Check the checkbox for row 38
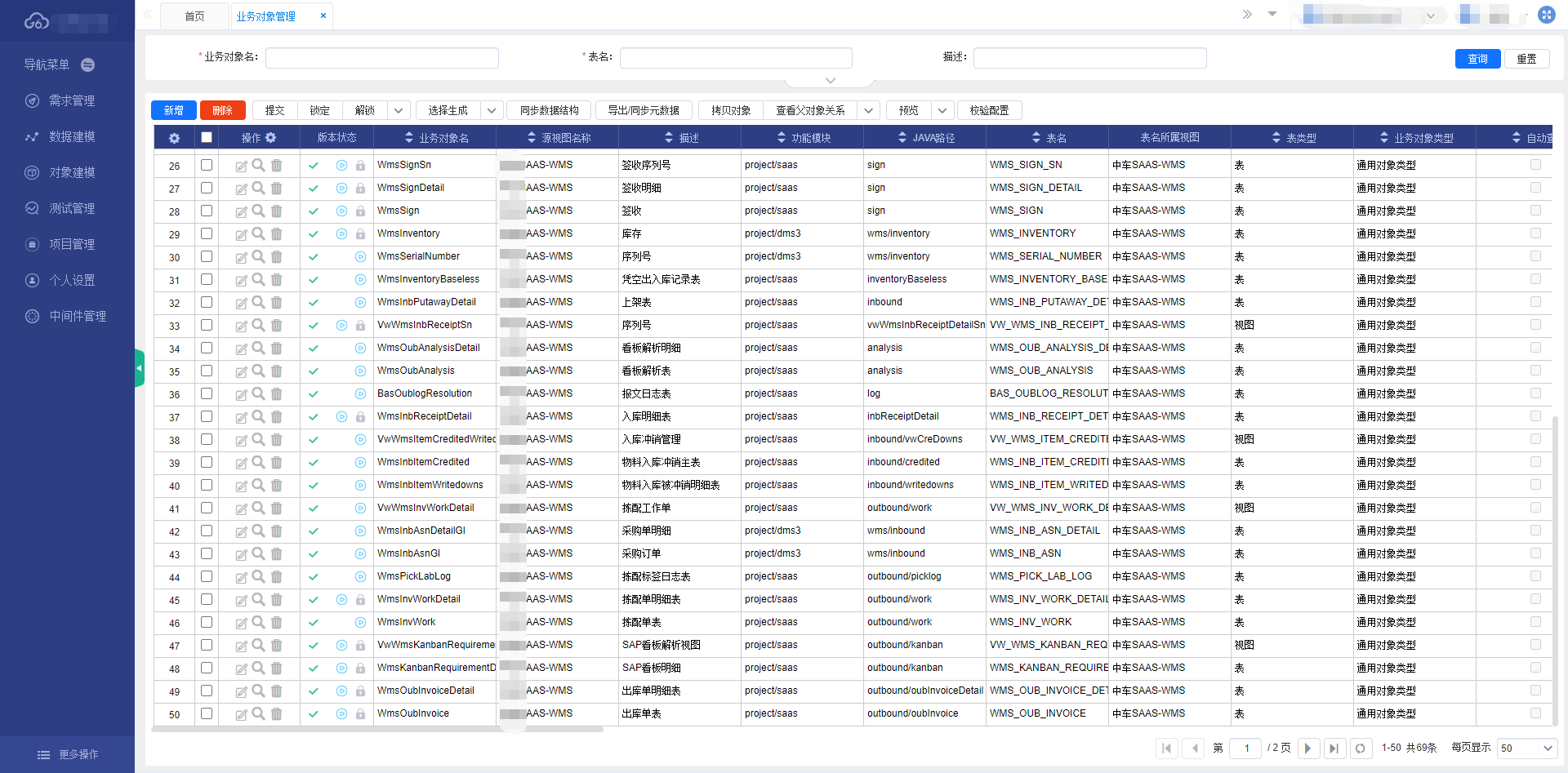This screenshot has height=773, width=1568. [x=207, y=439]
